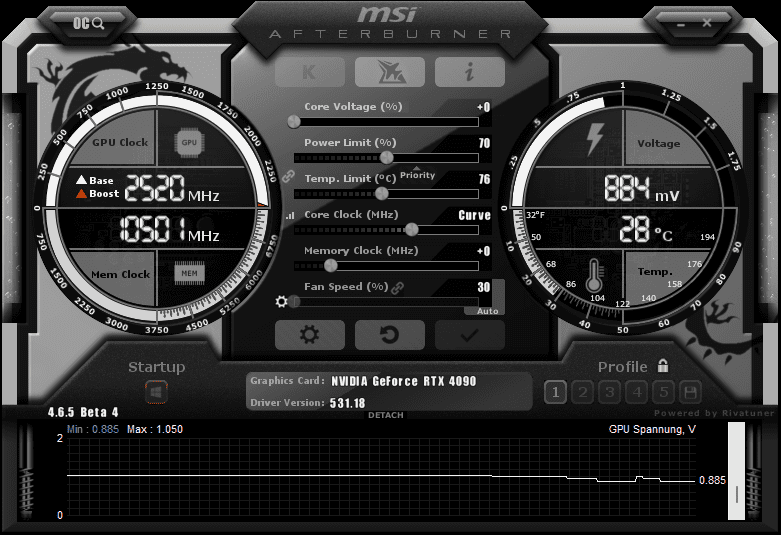The image size is (781, 535).
Task: Click the MSI jet logo button
Action: [x=390, y=72]
